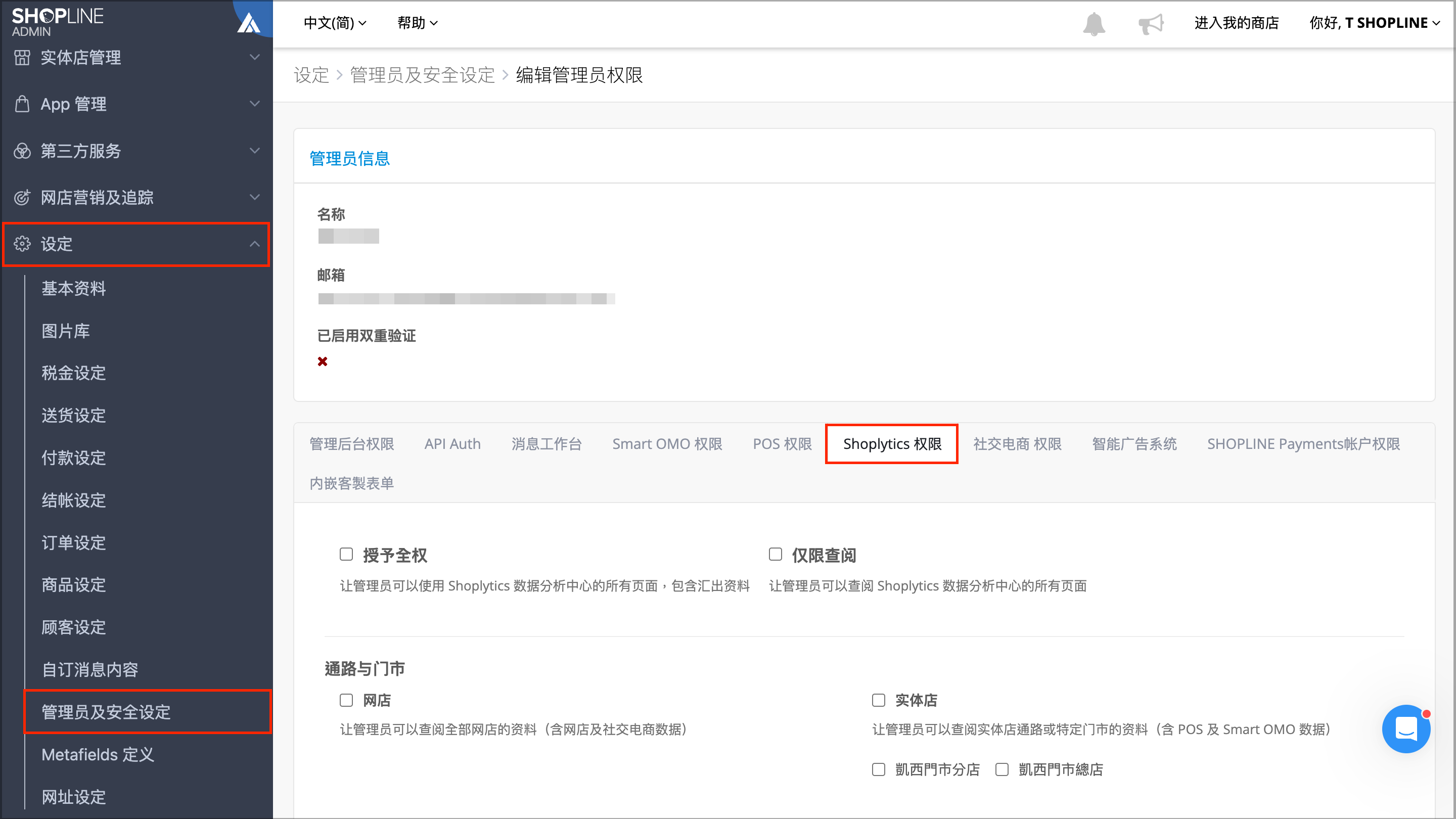Open the 帮助 help dropdown
The image size is (1456, 819).
(417, 23)
